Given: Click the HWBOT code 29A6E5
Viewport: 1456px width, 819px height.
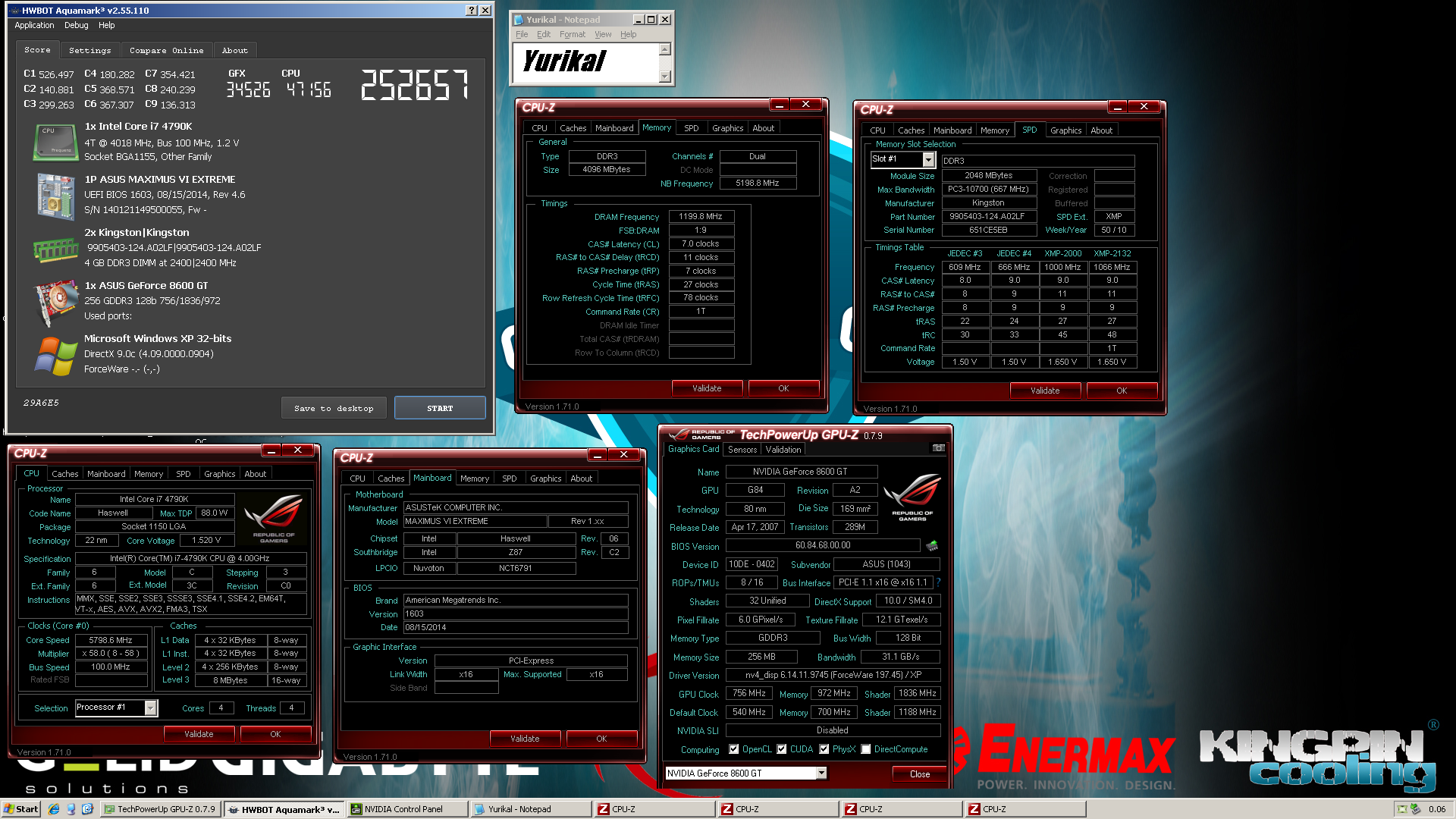Looking at the screenshot, I should click(x=41, y=403).
